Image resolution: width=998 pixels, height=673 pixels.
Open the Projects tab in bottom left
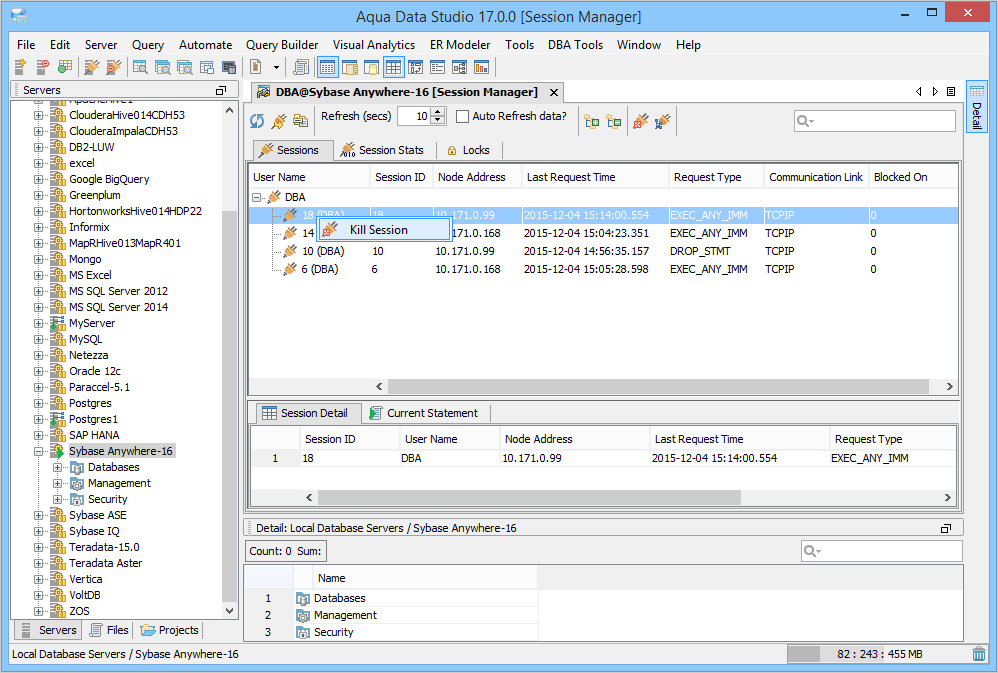170,630
